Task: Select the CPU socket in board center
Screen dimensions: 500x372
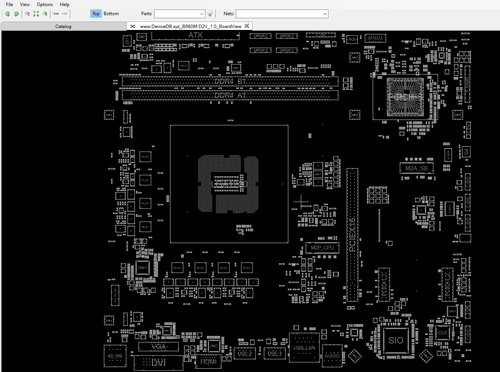Action: 229,184
